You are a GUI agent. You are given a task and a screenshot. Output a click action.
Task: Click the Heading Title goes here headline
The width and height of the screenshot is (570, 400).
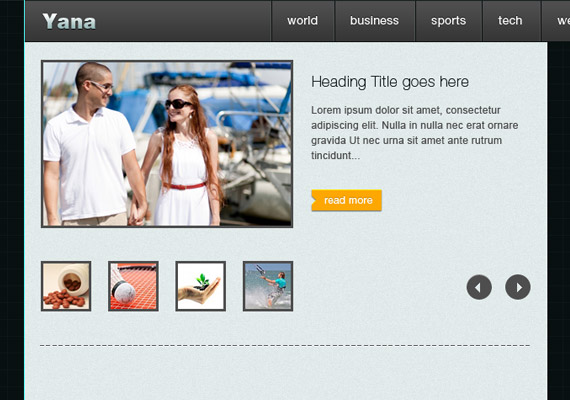coord(390,82)
